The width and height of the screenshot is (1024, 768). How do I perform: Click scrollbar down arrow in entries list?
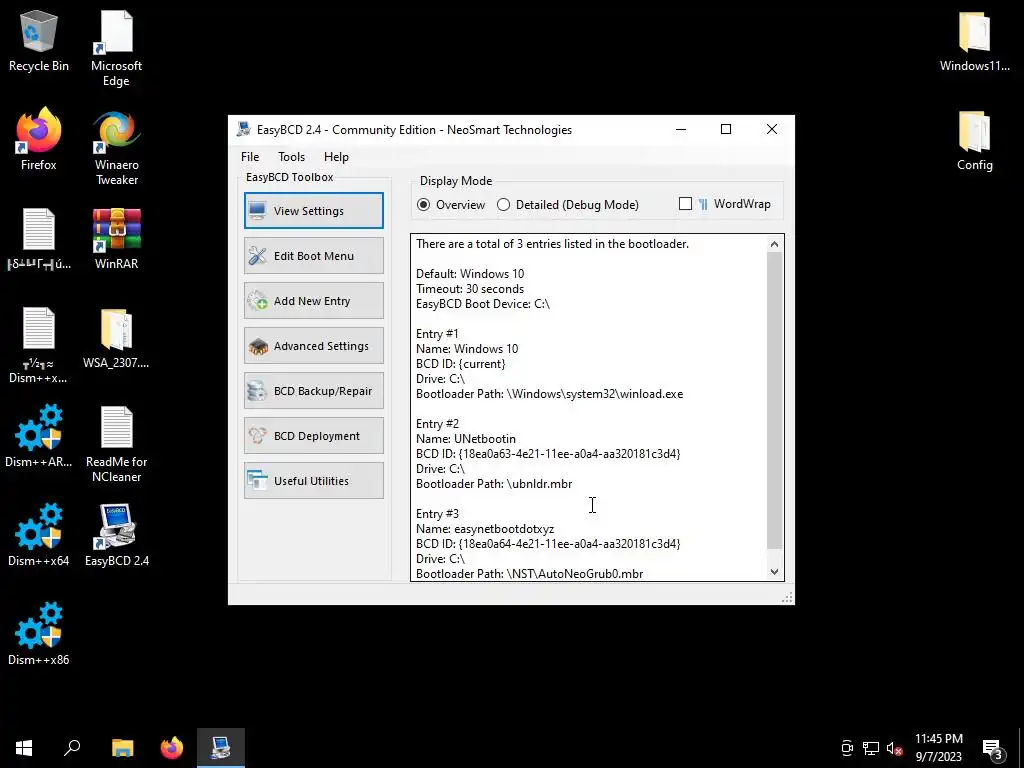[x=774, y=571]
